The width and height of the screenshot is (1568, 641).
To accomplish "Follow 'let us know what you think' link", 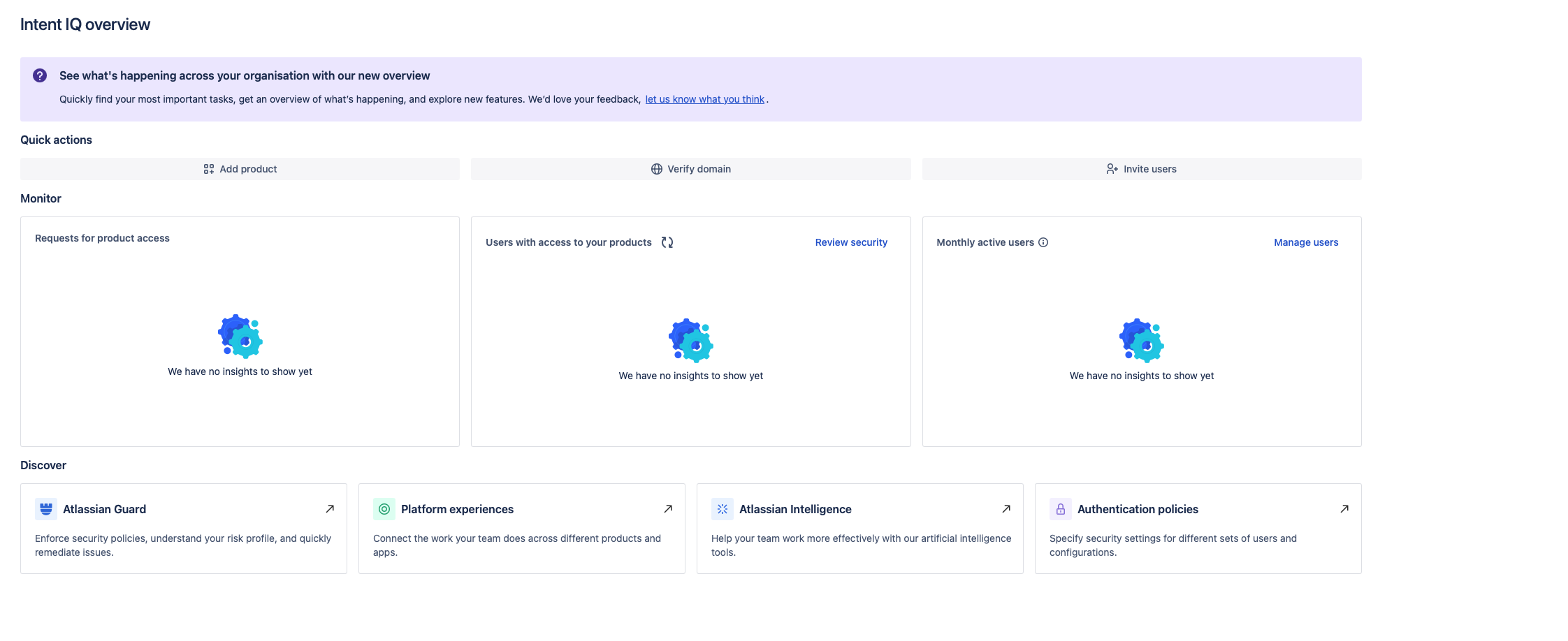I will point(704,99).
